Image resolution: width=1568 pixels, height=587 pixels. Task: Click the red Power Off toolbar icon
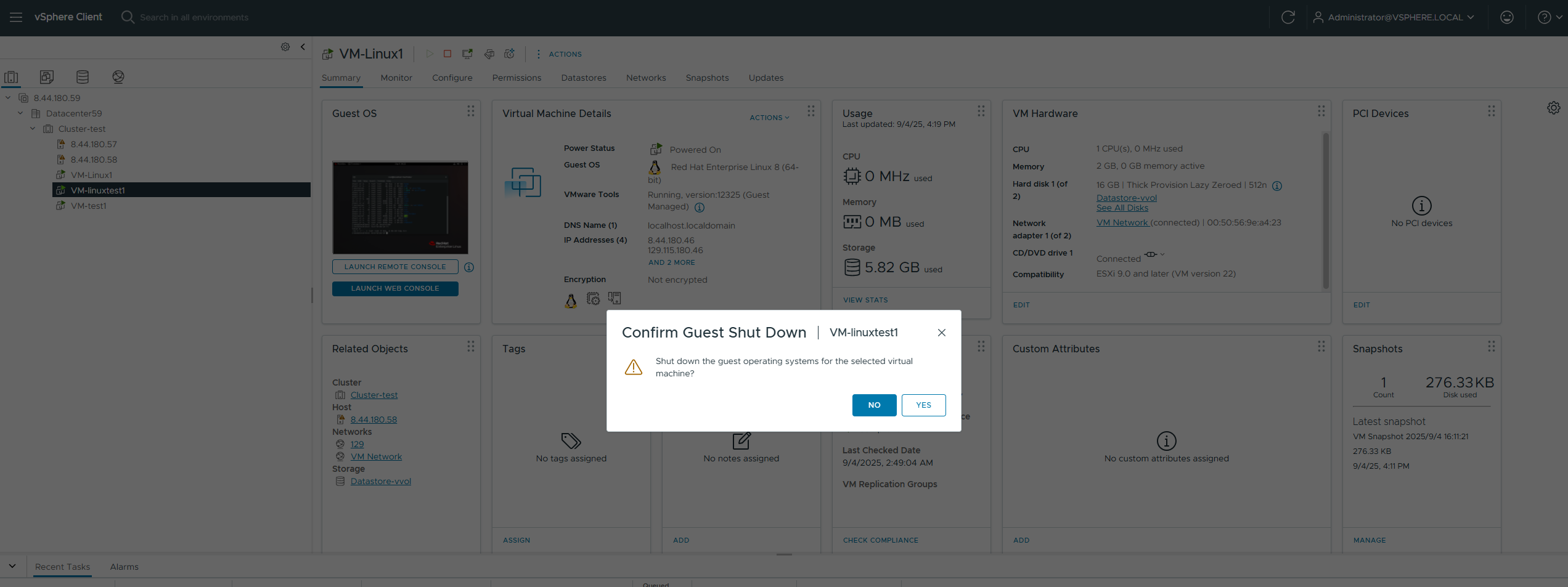tap(447, 54)
